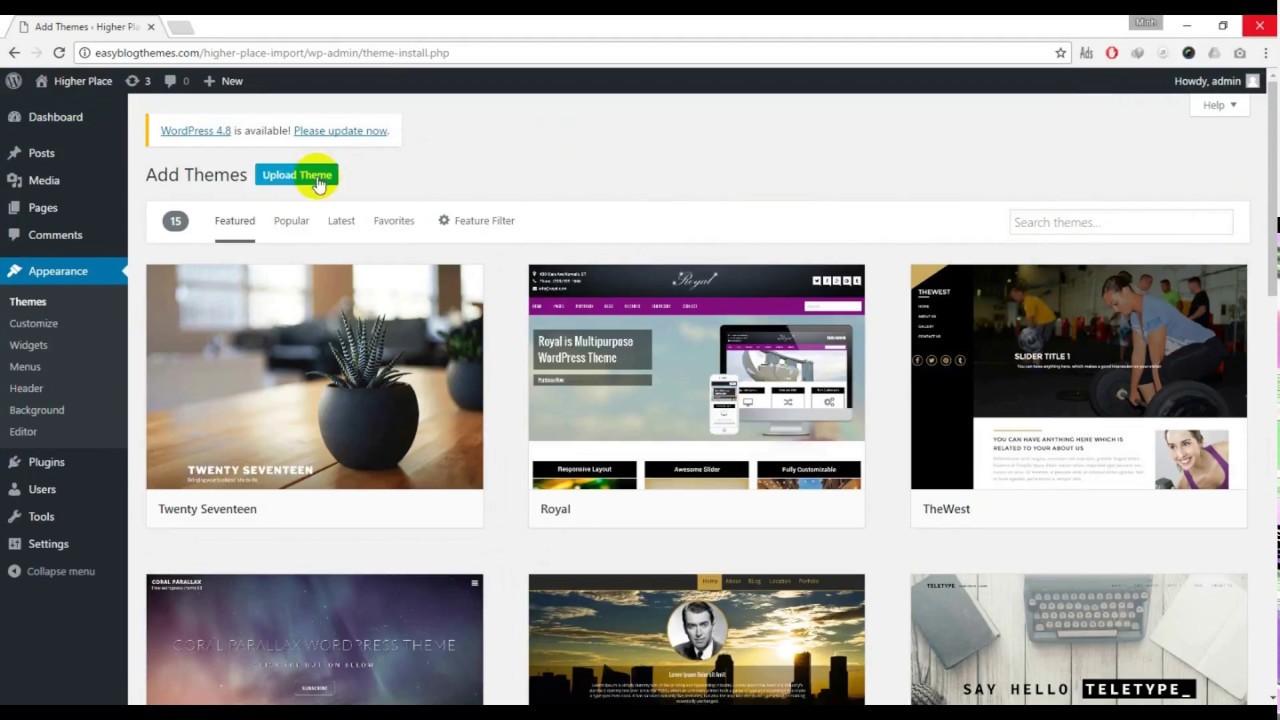Open Settings in the sidebar
This screenshot has height=720, width=1280.
pyautogui.click(x=48, y=544)
